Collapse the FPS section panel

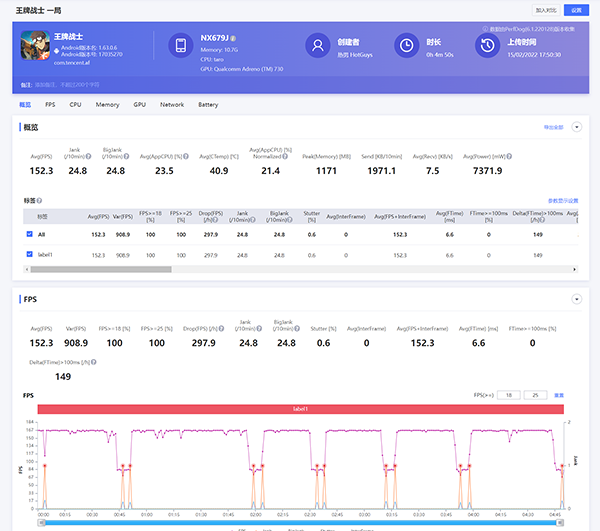click(x=576, y=299)
